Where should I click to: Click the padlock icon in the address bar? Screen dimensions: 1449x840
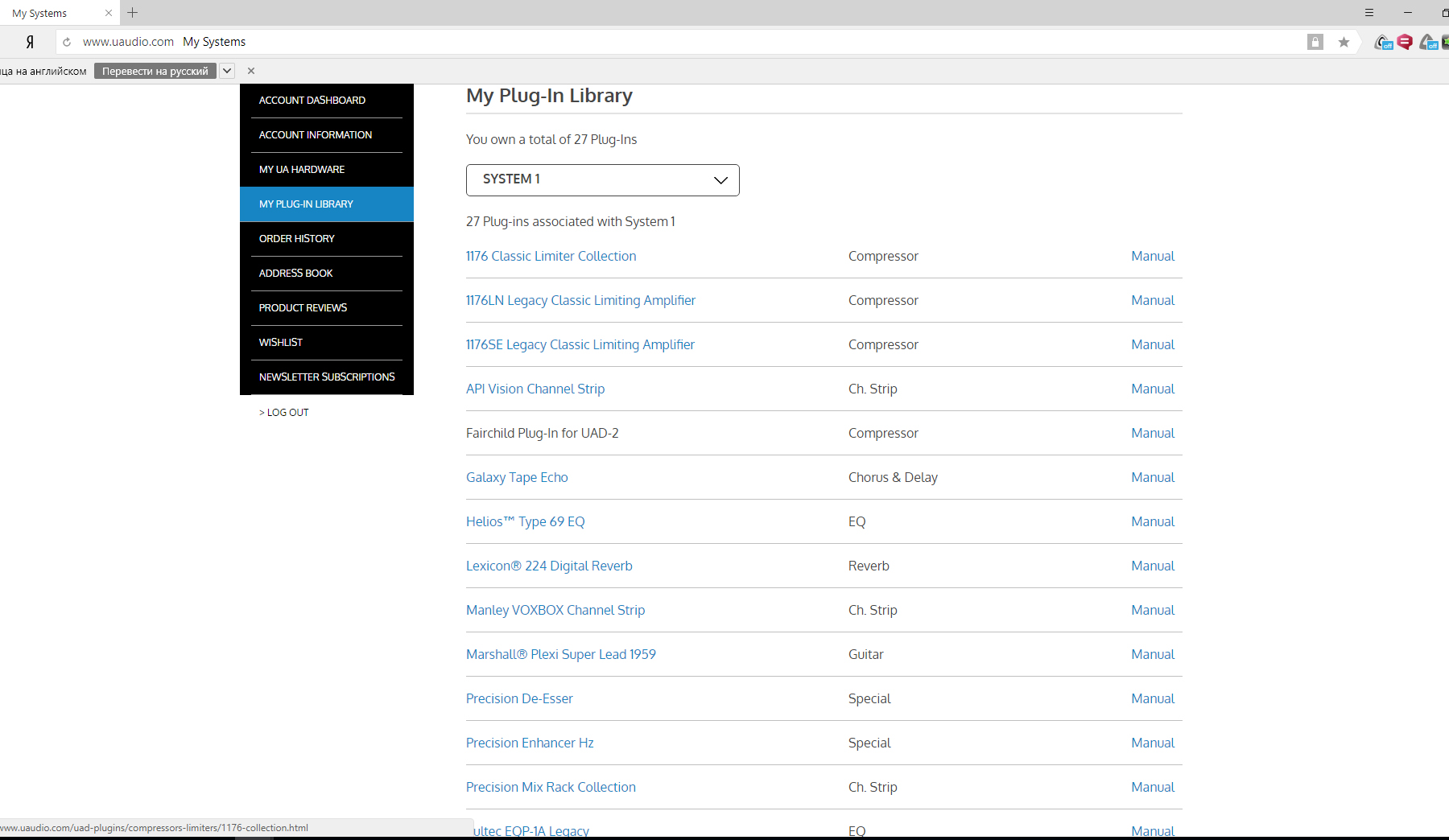coord(1315,42)
